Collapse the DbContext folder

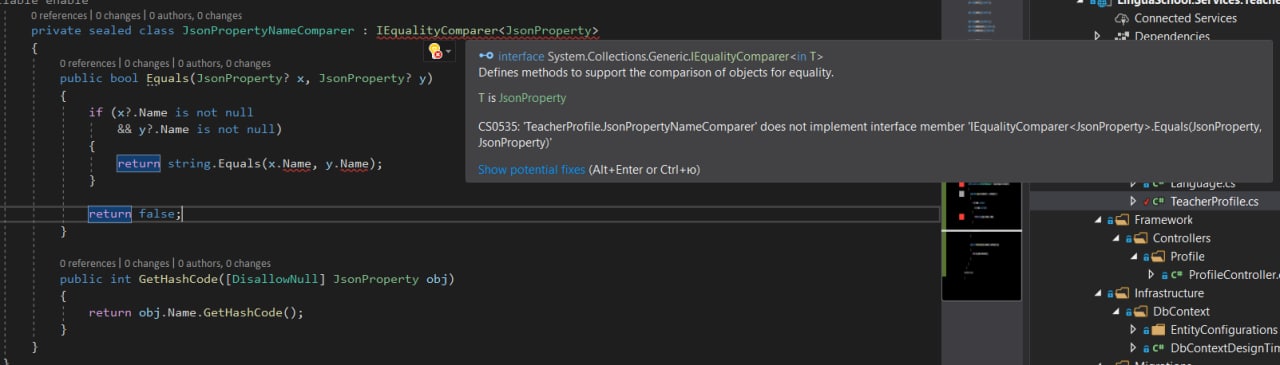pos(1116,311)
